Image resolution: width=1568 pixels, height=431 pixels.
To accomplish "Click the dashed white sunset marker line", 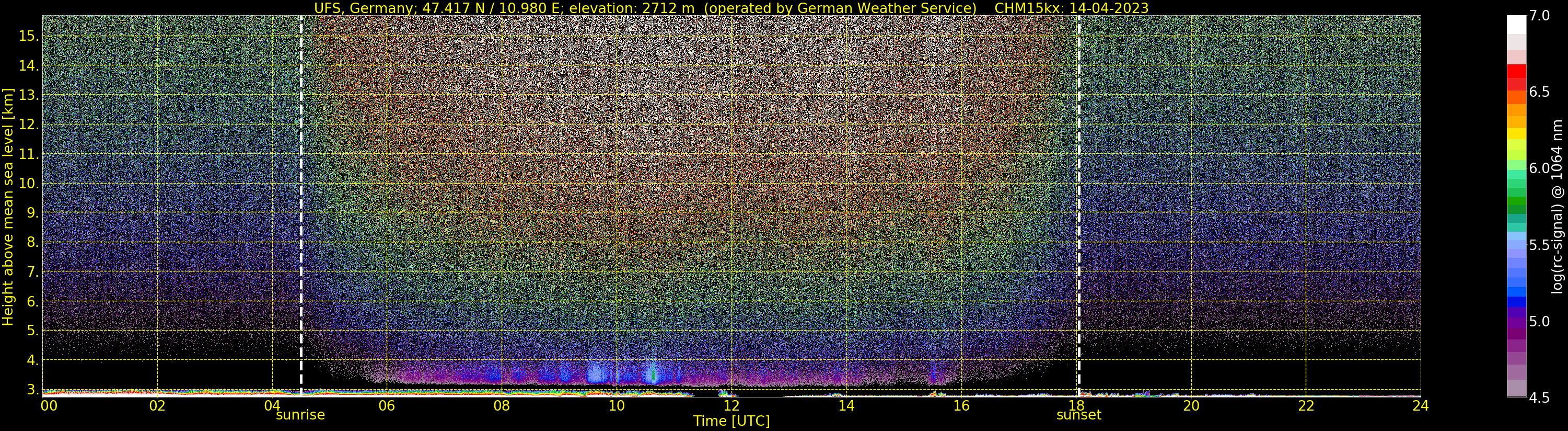I will coord(1078,206).
